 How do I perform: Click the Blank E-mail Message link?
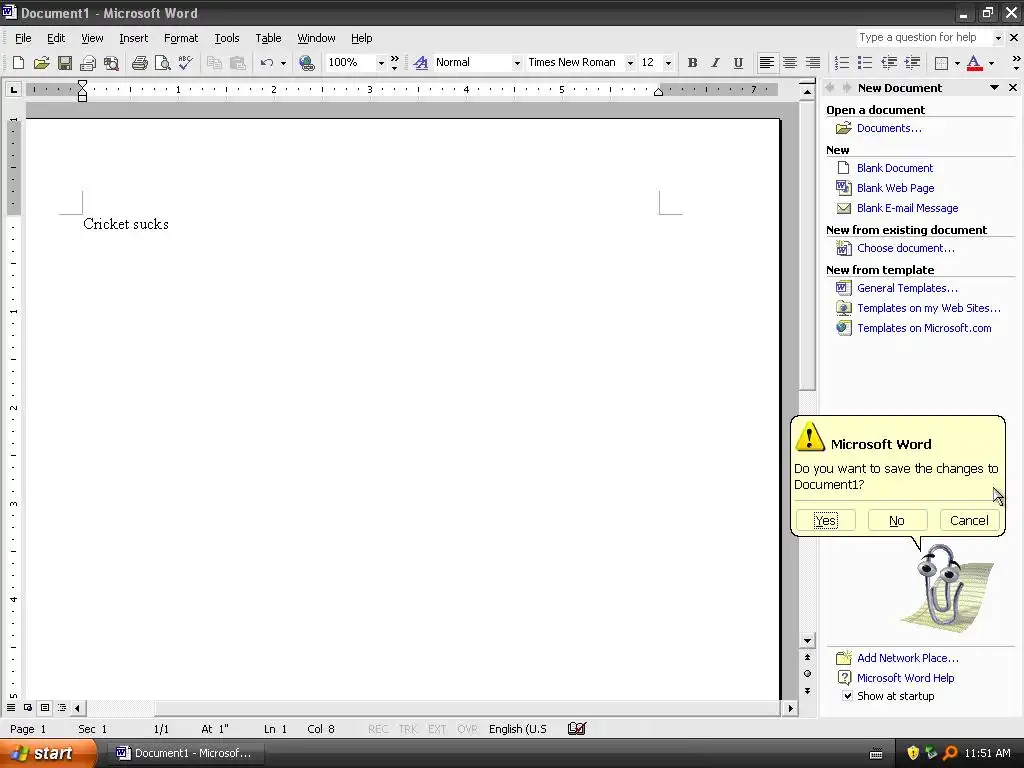pyautogui.click(x=908, y=208)
